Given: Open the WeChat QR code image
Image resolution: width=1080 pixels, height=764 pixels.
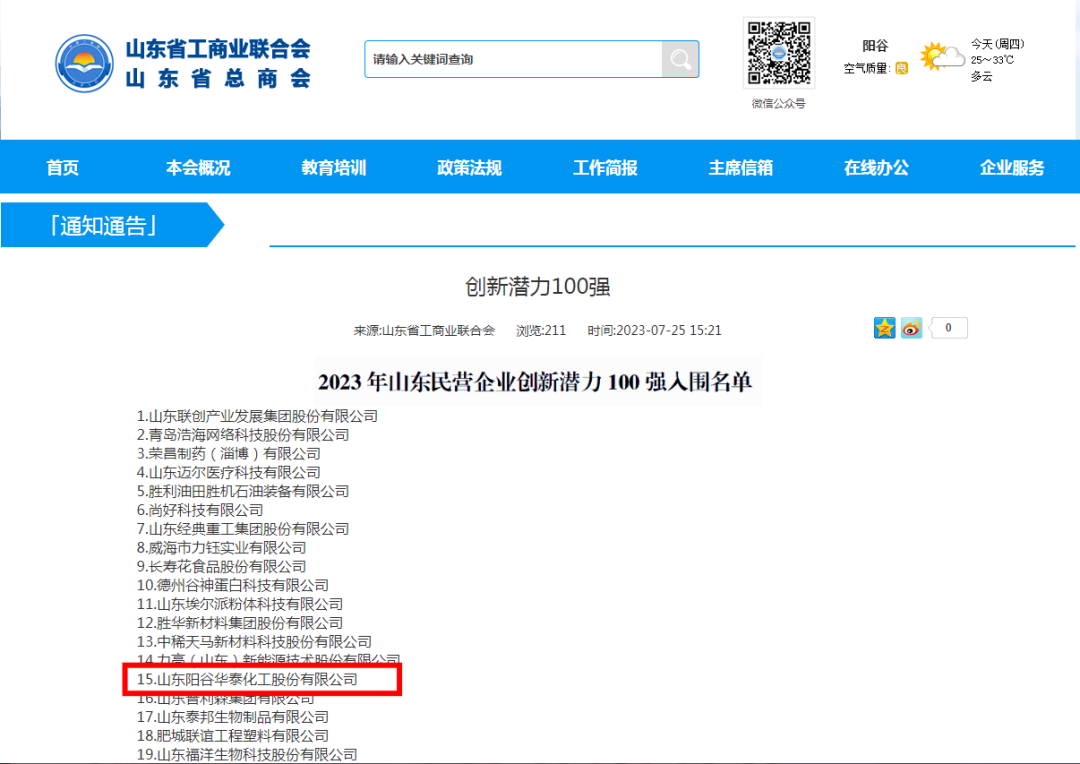Looking at the screenshot, I should pos(779,53).
